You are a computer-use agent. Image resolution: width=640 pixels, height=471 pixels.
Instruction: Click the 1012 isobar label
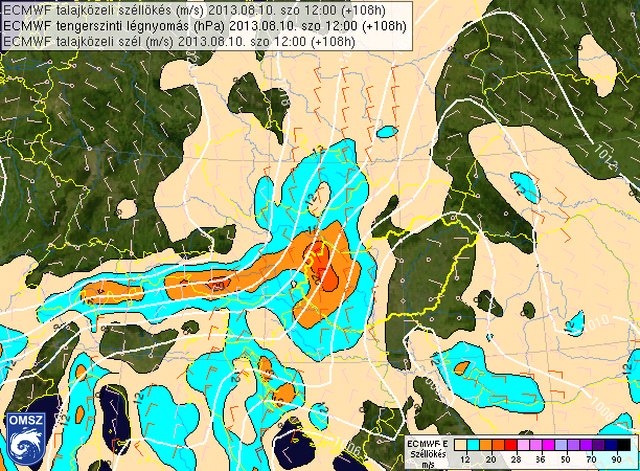point(605,158)
